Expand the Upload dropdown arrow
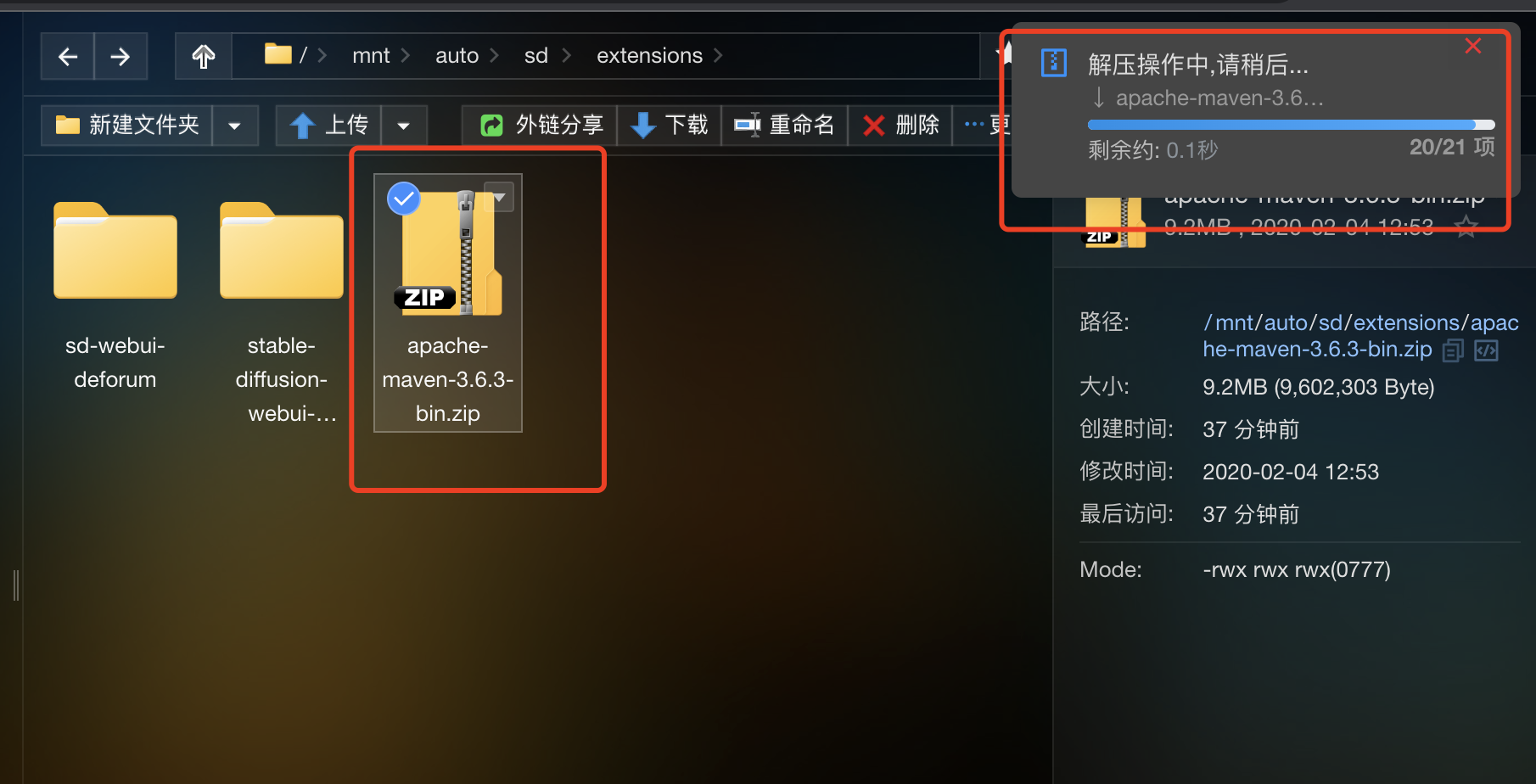Viewport: 1536px width, 784px height. tap(404, 126)
